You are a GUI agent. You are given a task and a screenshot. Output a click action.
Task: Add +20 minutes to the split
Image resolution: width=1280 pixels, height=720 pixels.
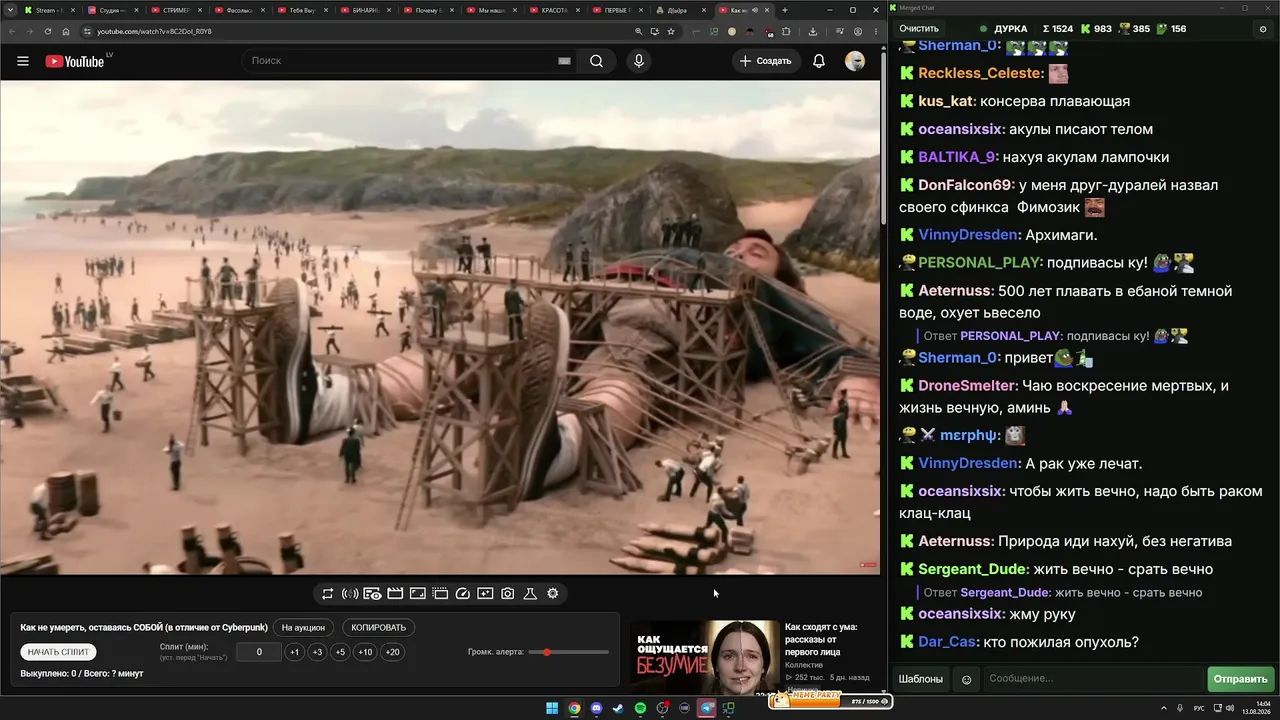[392, 652]
